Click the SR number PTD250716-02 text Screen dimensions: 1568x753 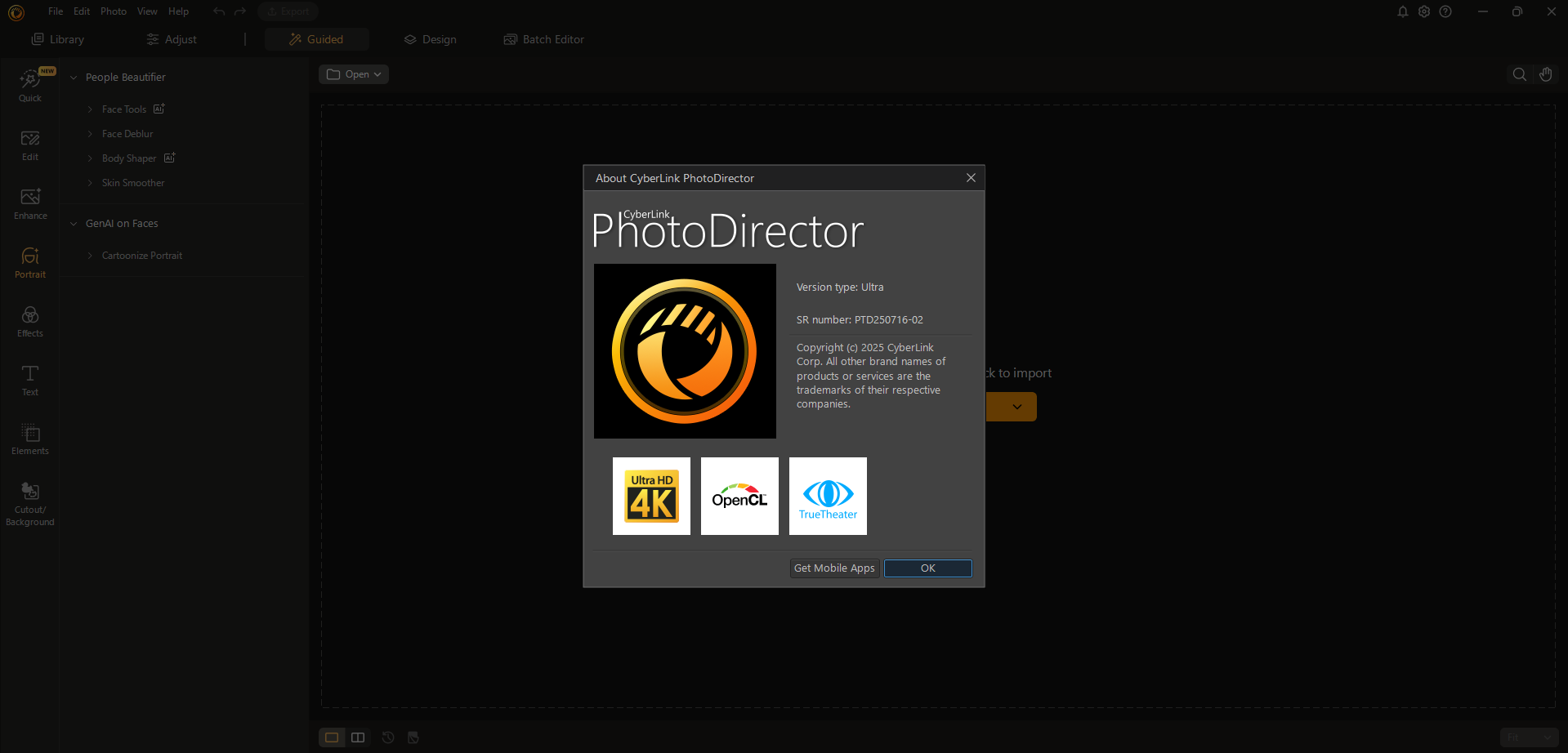860,320
